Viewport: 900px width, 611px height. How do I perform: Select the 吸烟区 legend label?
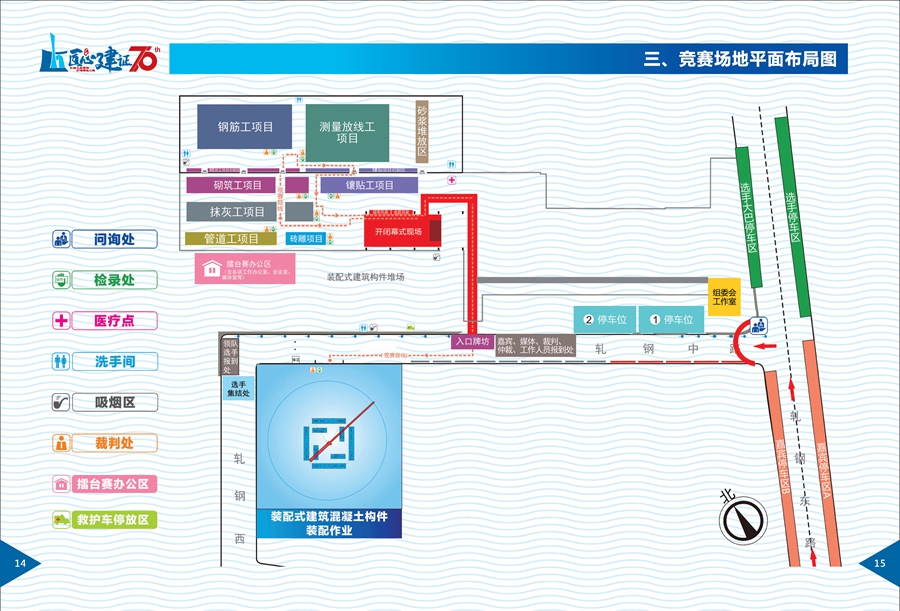pyautogui.click(x=114, y=402)
